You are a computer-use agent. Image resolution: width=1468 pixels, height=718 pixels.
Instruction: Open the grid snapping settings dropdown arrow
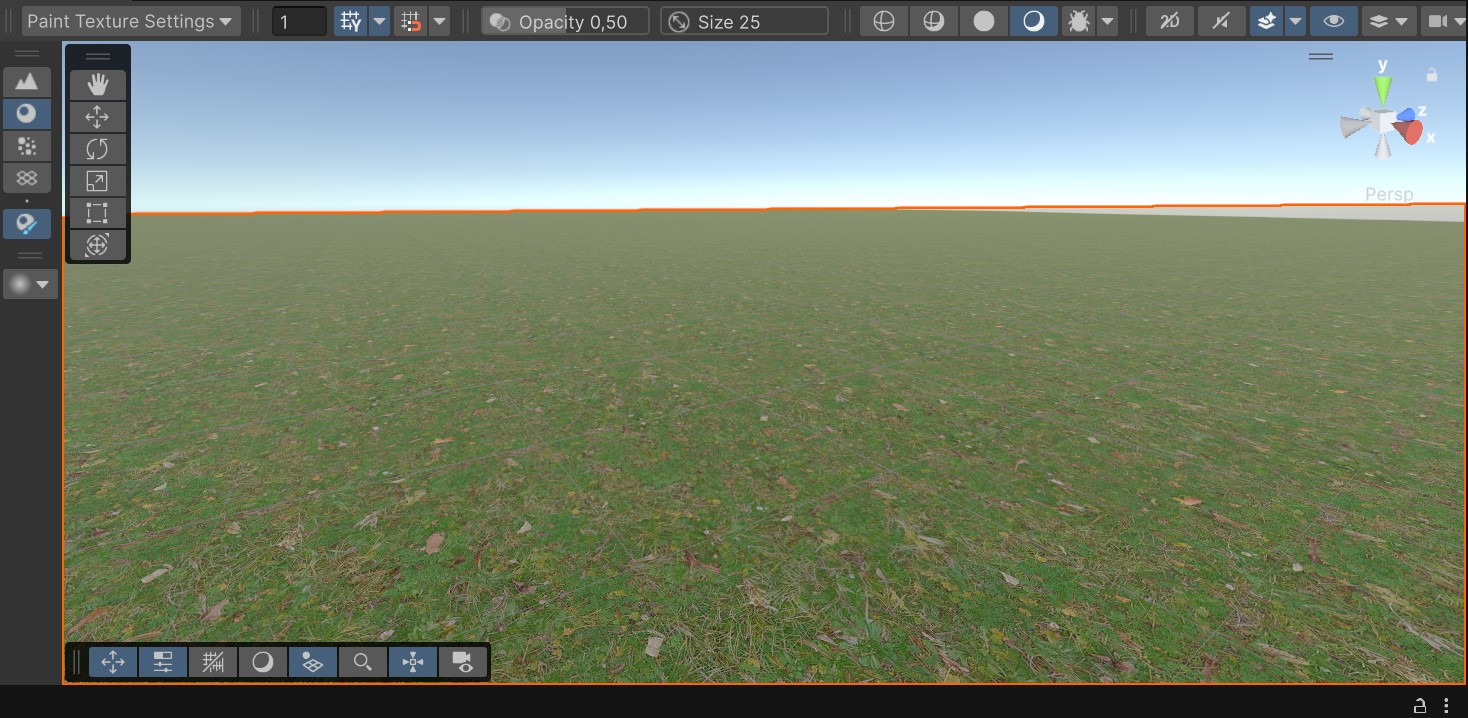pos(439,21)
